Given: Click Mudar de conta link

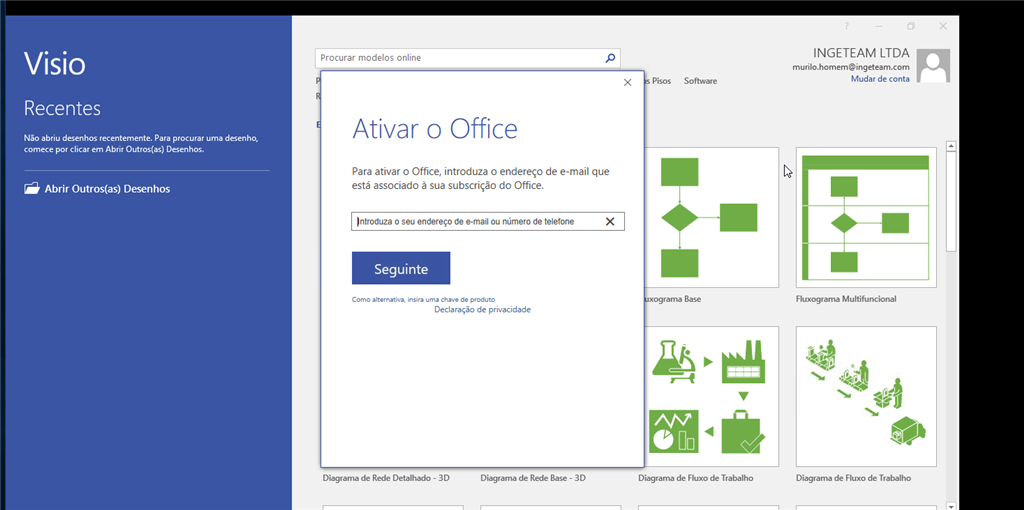Looking at the screenshot, I should [880, 78].
